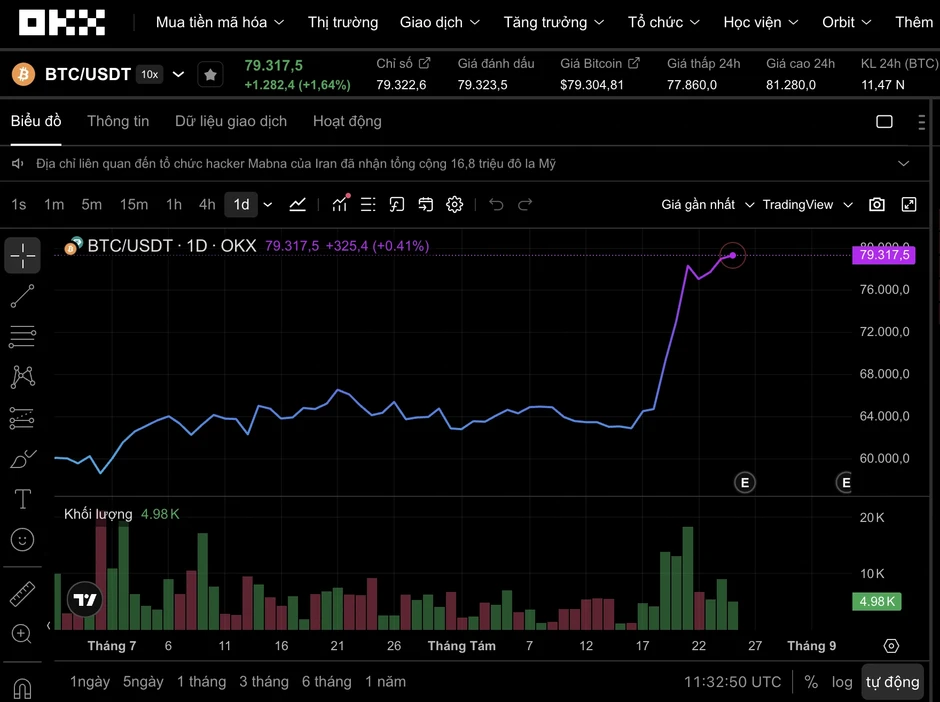Click the OKX logo

[x=62, y=22]
